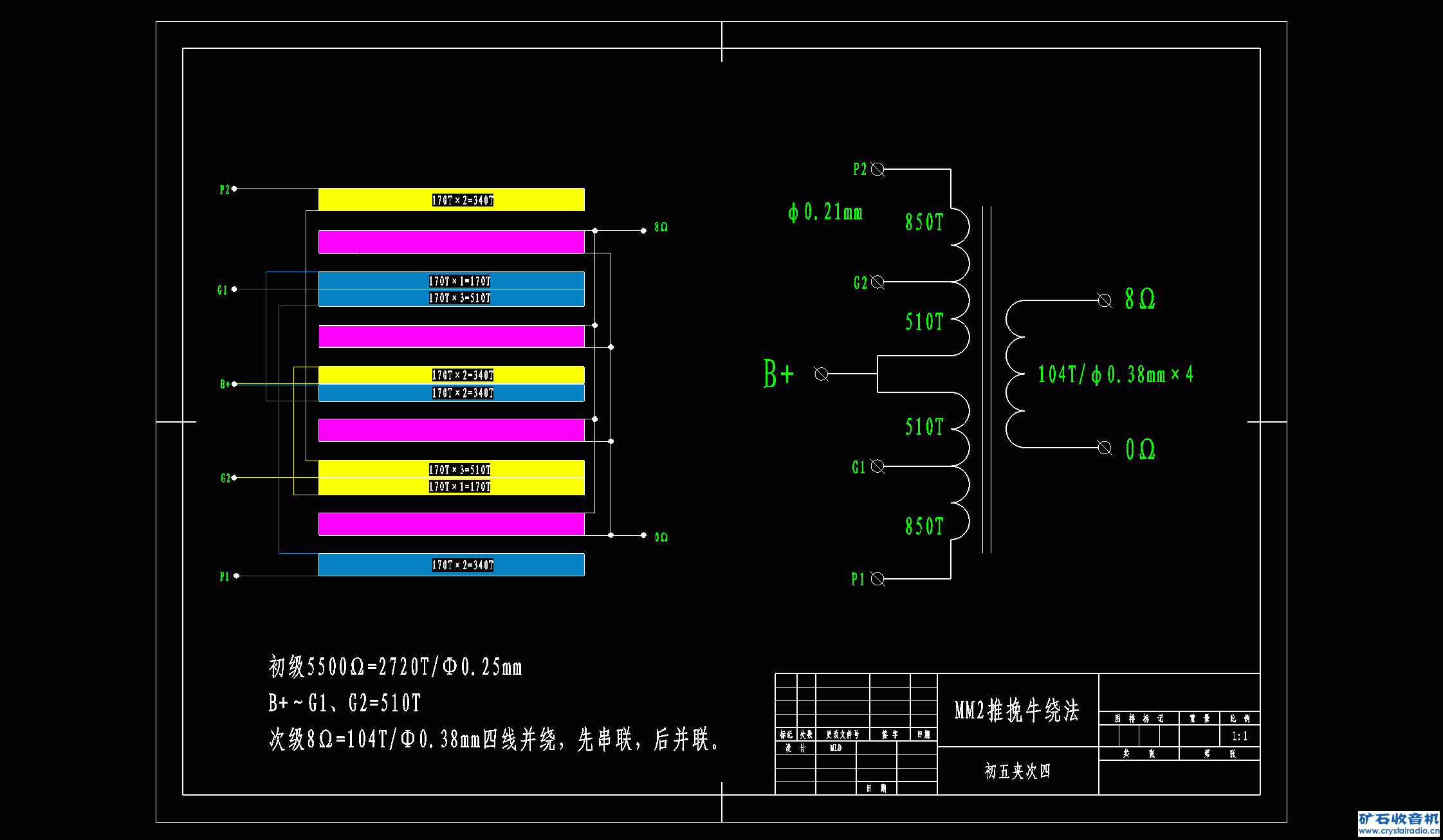Click the small 8Ω output dot in layer diagram
The image size is (1443, 840).
click(x=643, y=230)
